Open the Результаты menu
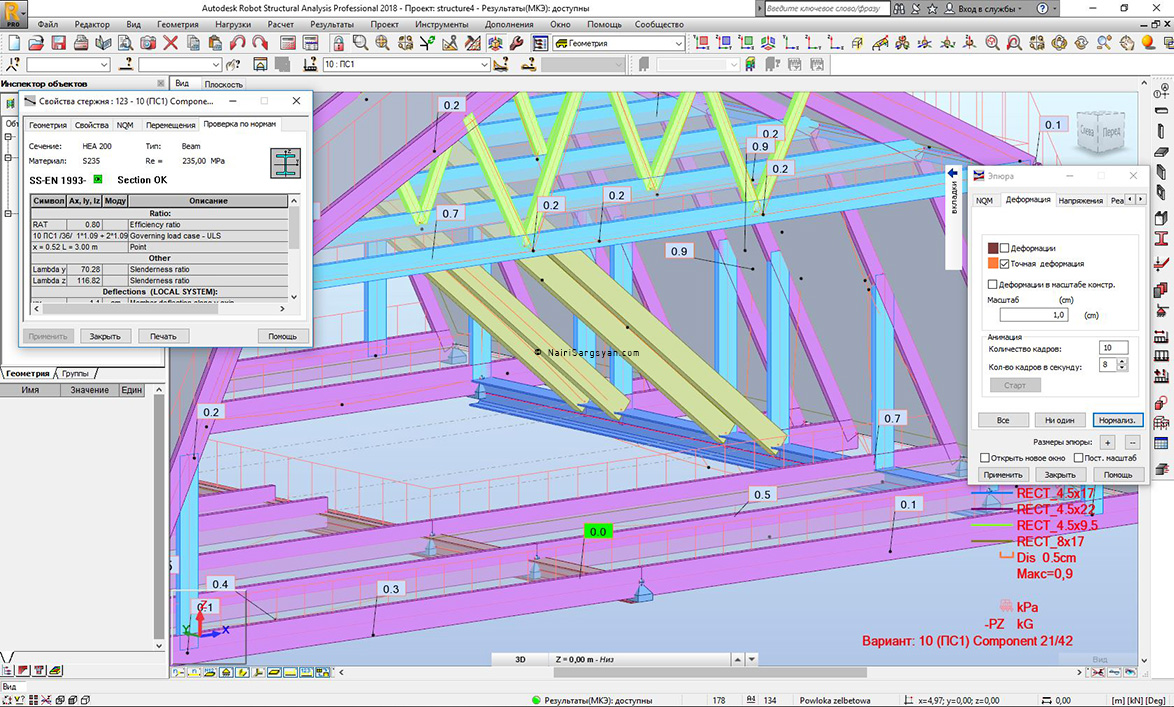 click(x=332, y=24)
